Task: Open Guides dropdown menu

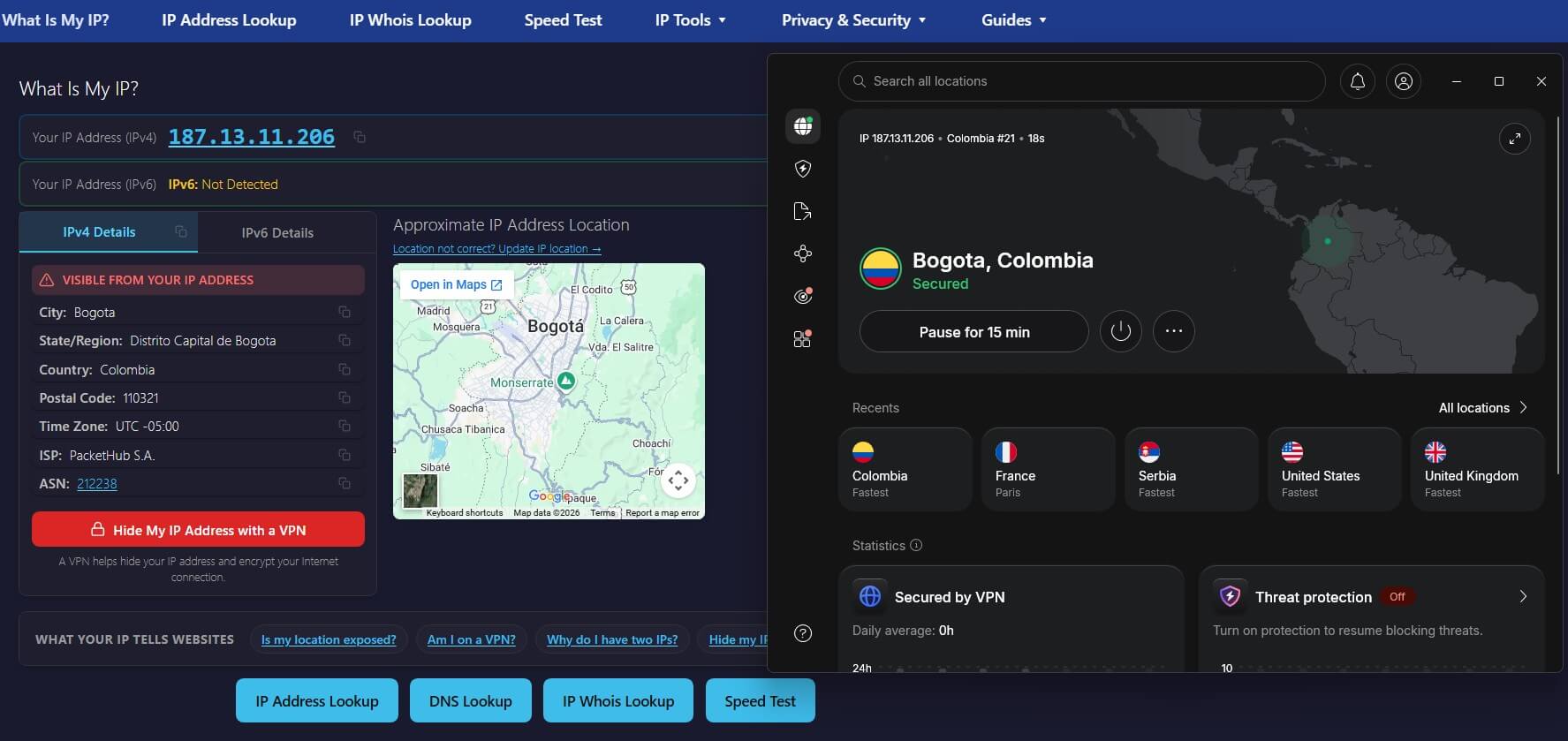Action: [x=1013, y=19]
